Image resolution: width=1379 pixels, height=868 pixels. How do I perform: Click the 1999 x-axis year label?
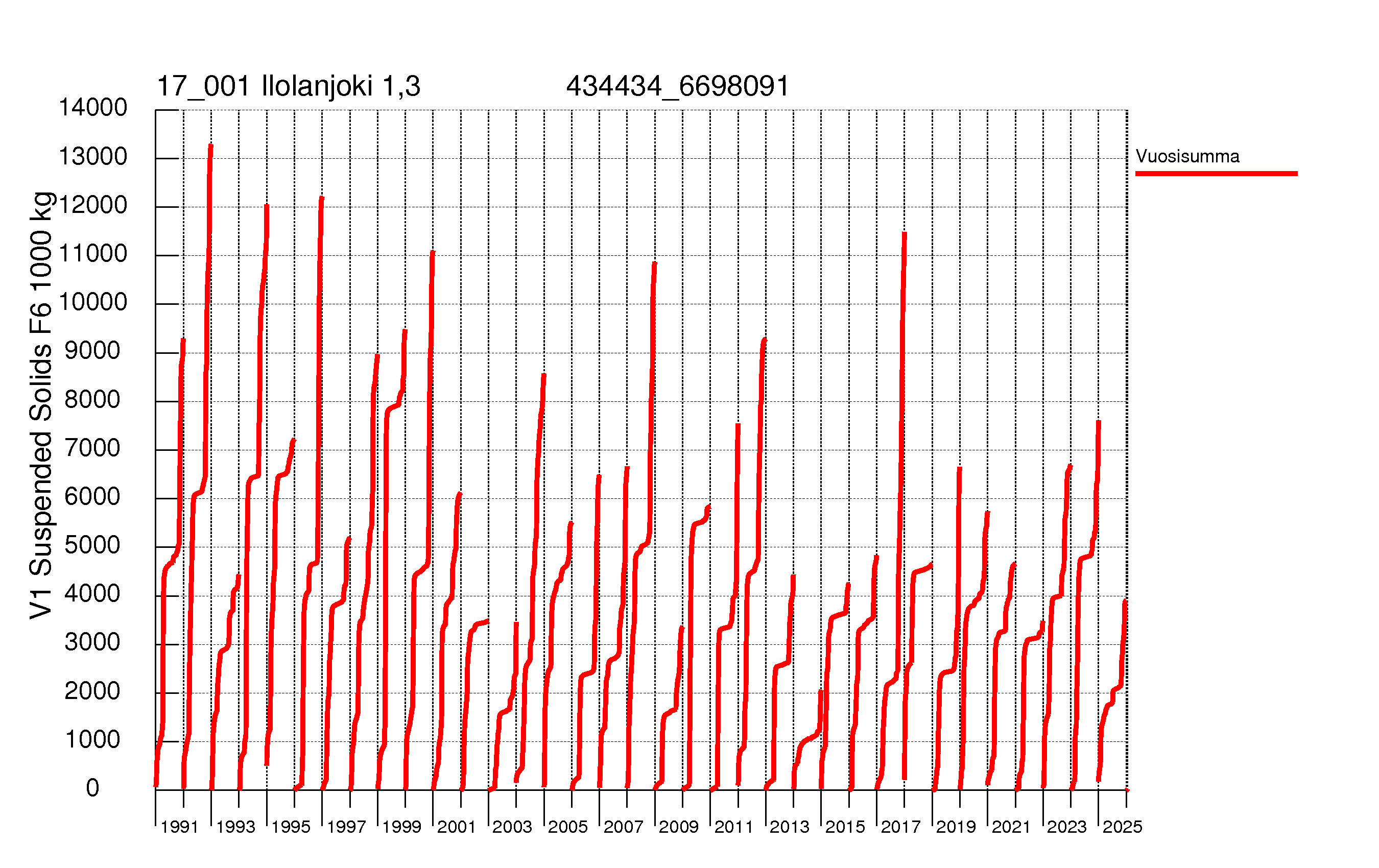click(x=401, y=827)
